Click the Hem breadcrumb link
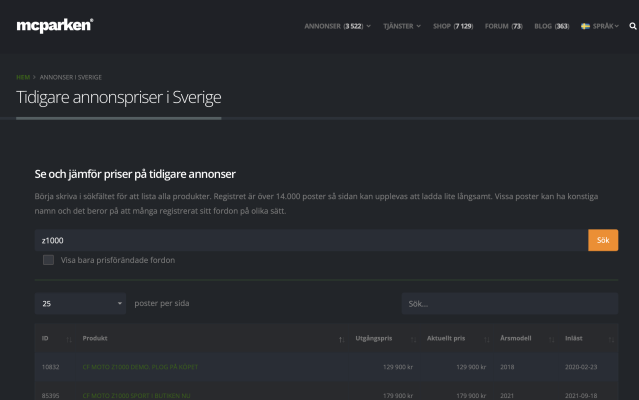The height and width of the screenshot is (400, 639). 23,77
